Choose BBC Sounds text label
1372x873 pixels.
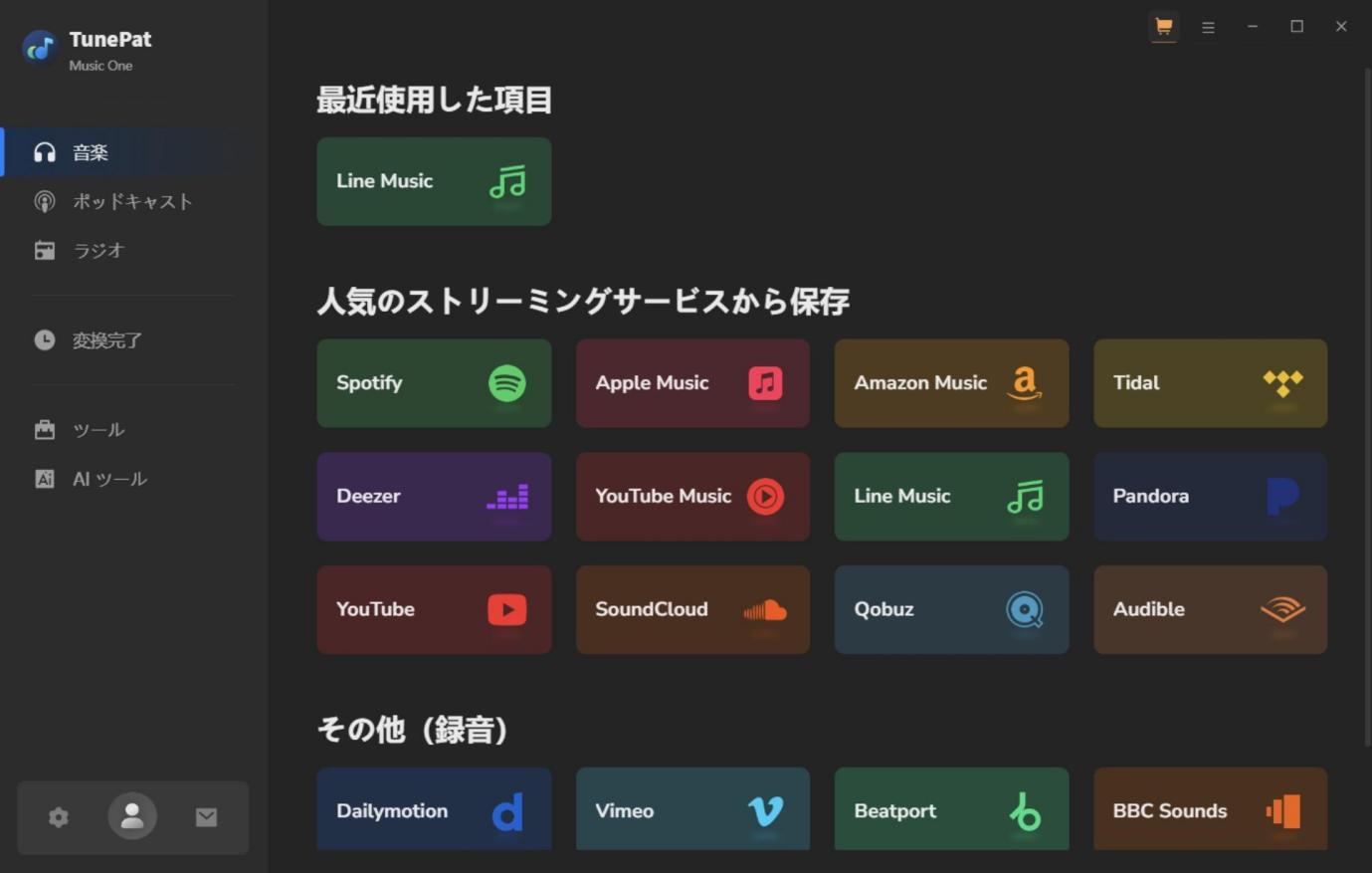(1169, 811)
